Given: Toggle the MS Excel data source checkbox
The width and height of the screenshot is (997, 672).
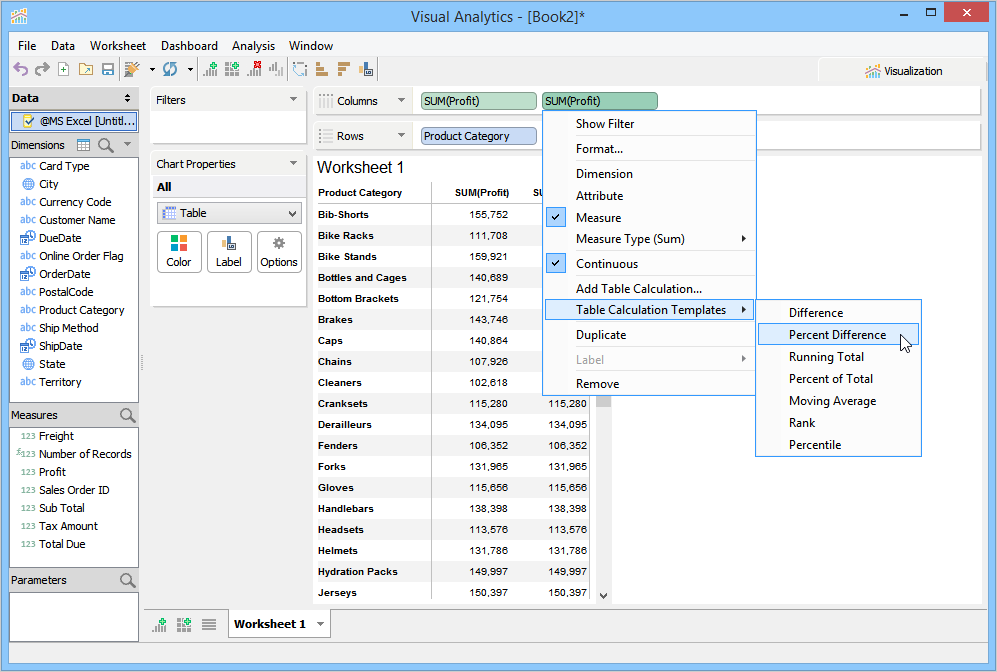Looking at the screenshot, I should 28,121.
